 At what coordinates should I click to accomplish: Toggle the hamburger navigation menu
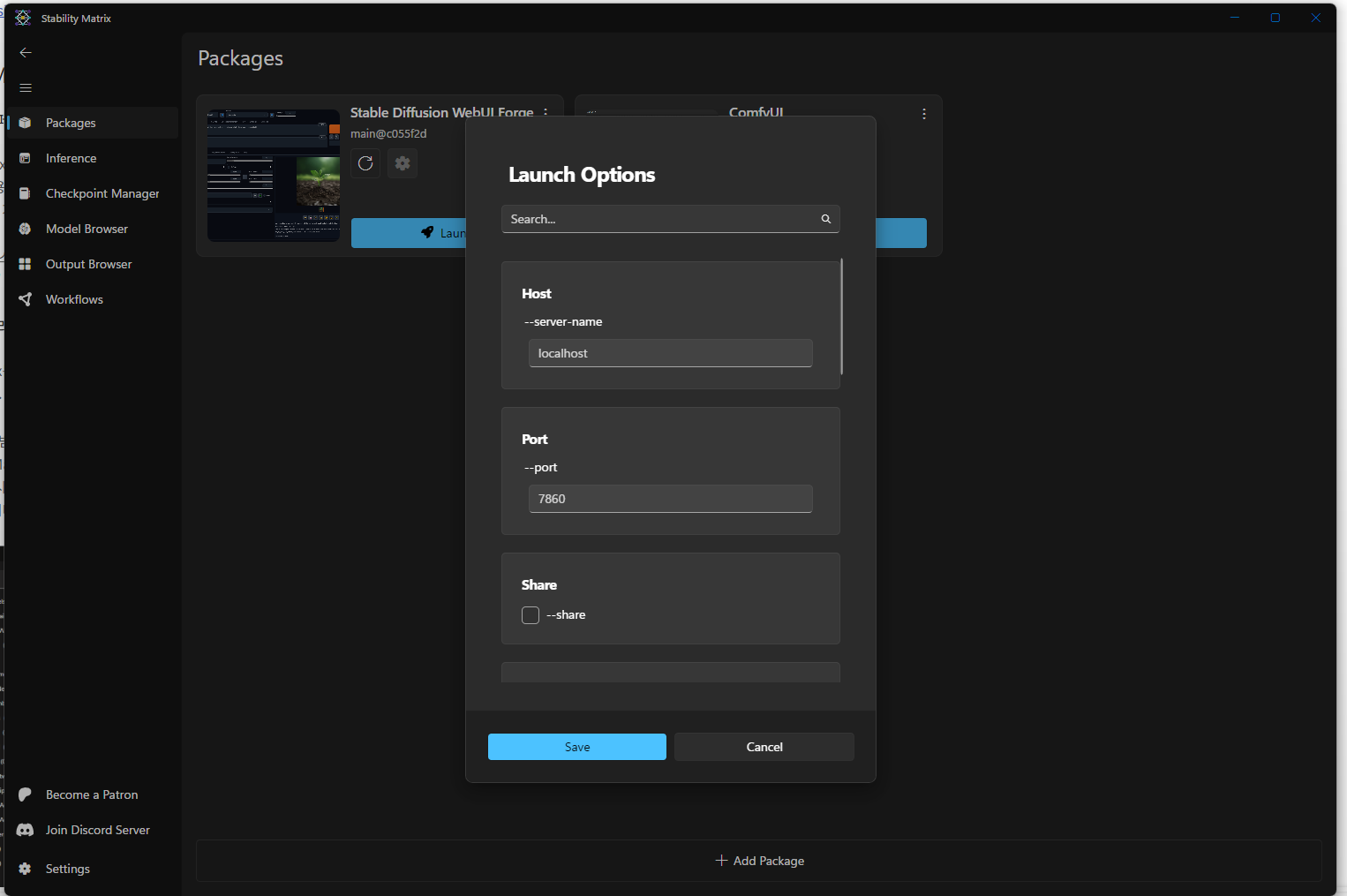(x=26, y=88)
